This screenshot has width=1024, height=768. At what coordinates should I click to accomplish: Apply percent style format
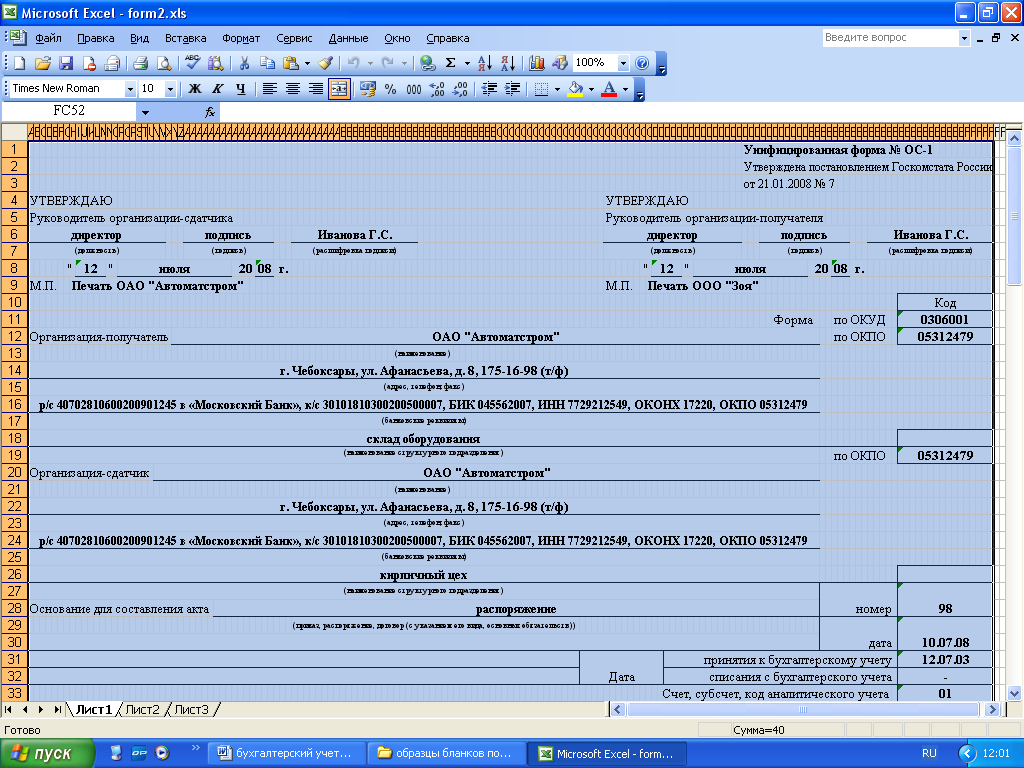[390, 89]
